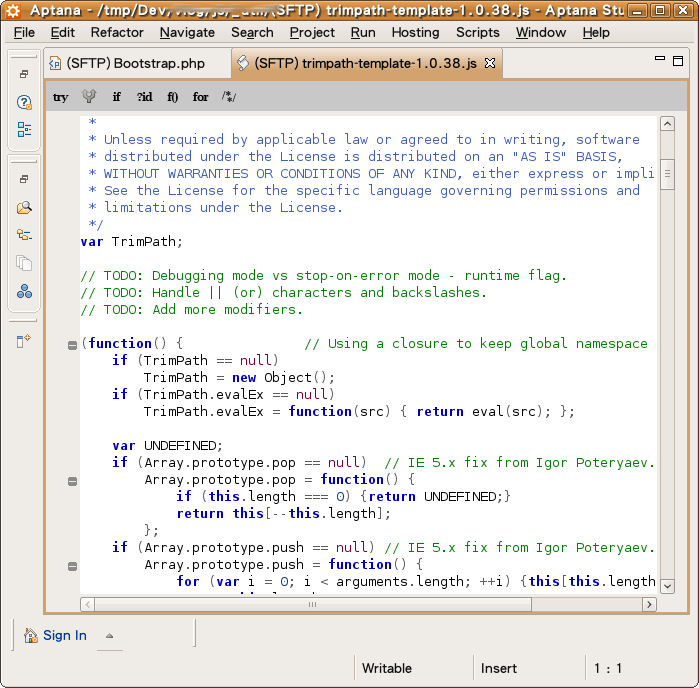699x688 pixels.
Task: Click the PHP file icon on Bootstrap tab
Action: tap(55, 64)
